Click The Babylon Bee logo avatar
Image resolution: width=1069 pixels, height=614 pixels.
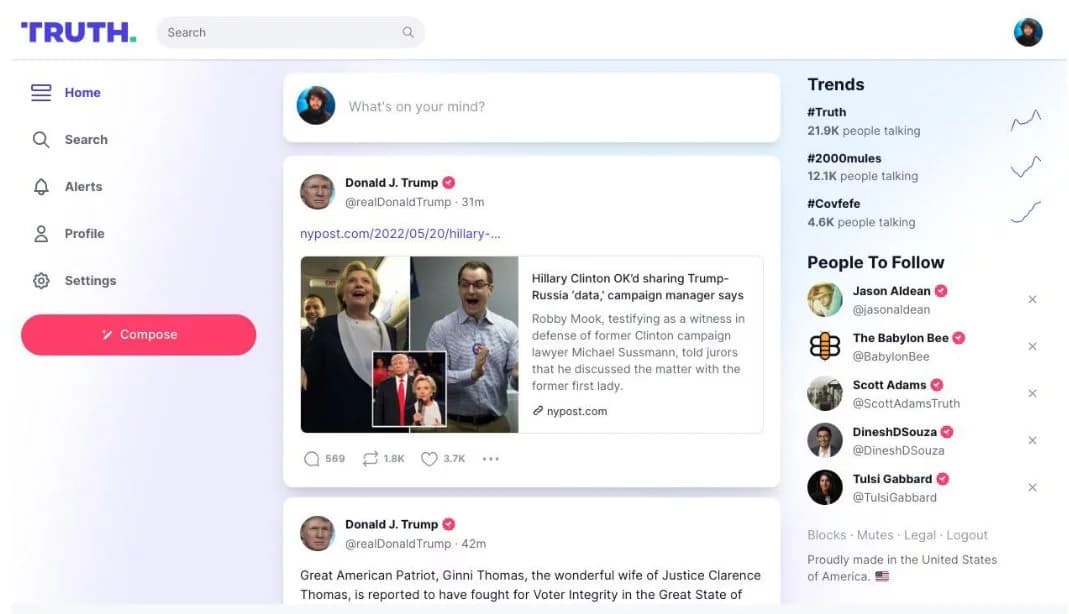[825, 346]
